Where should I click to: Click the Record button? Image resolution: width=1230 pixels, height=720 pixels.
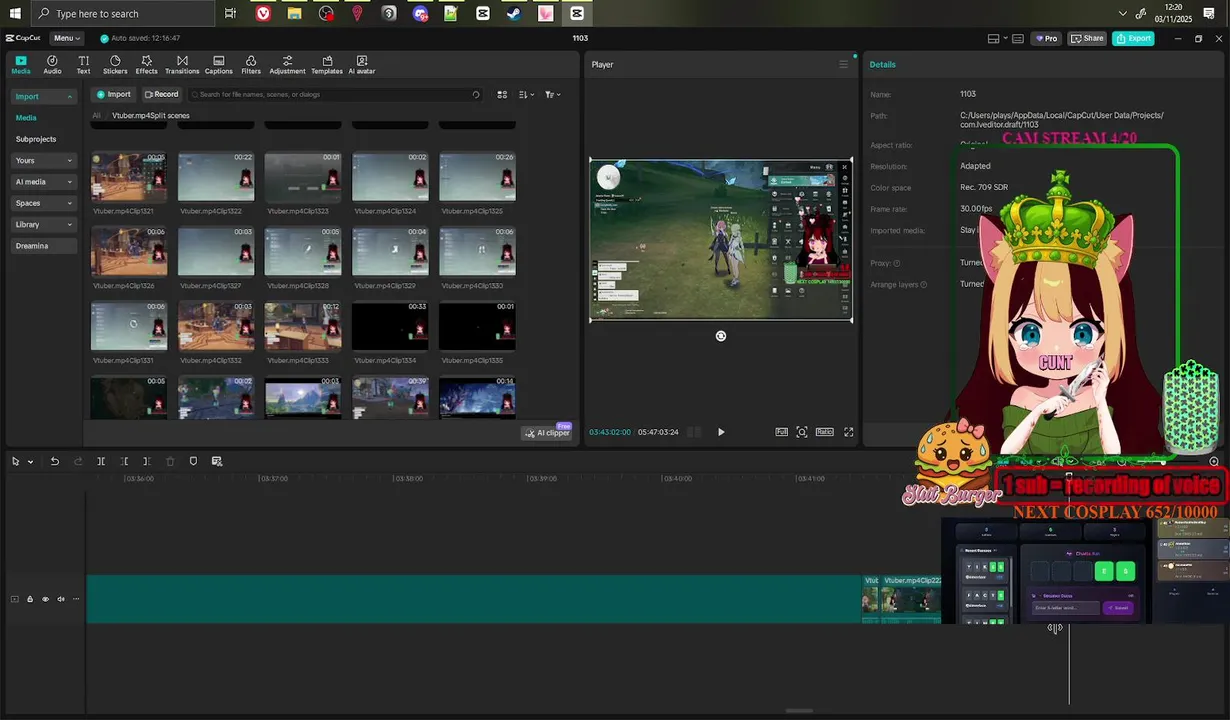tap(161, 94)
